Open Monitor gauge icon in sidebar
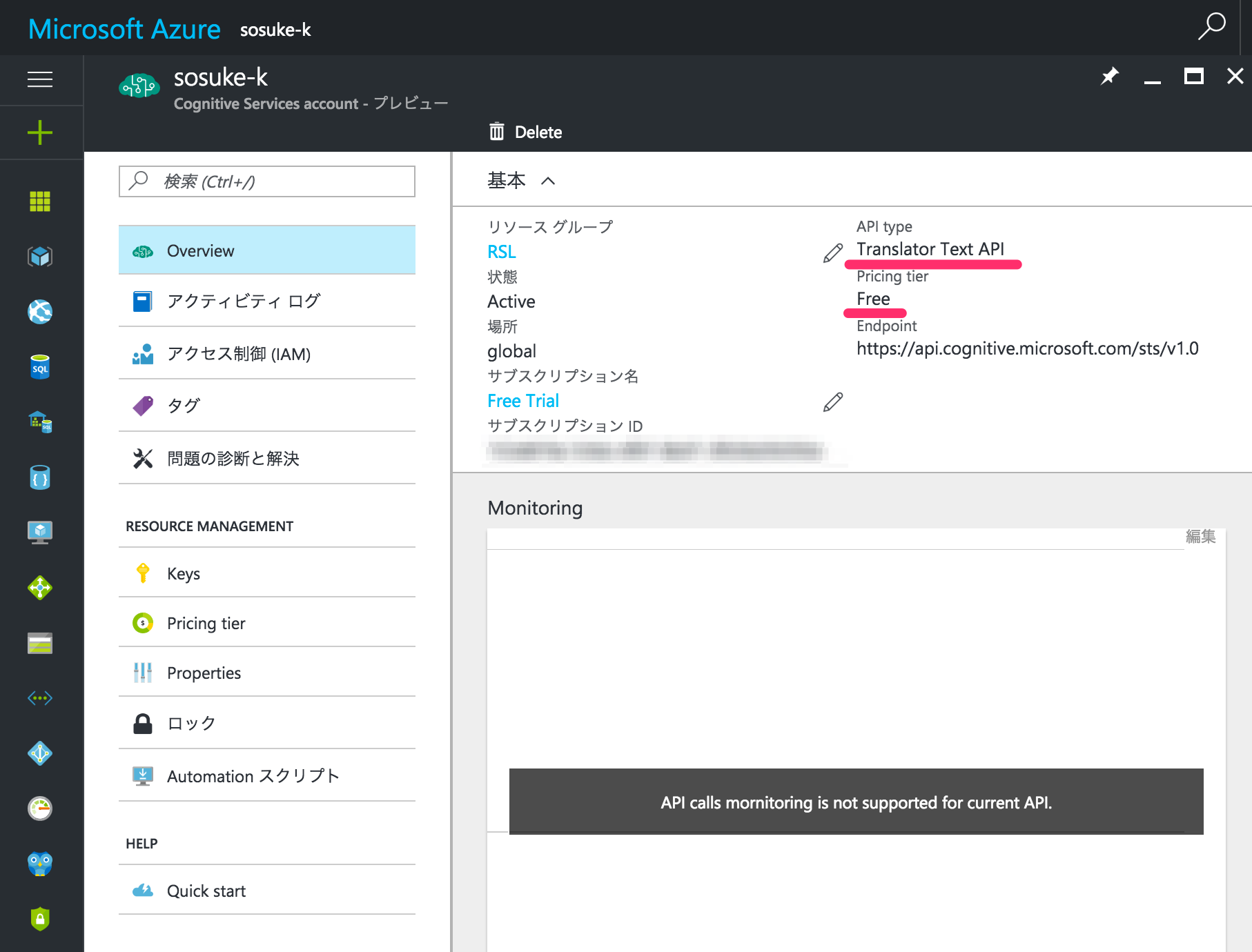Image resolution: width=1252 pixels, height=952 pixels. click(x=40, y=809)
